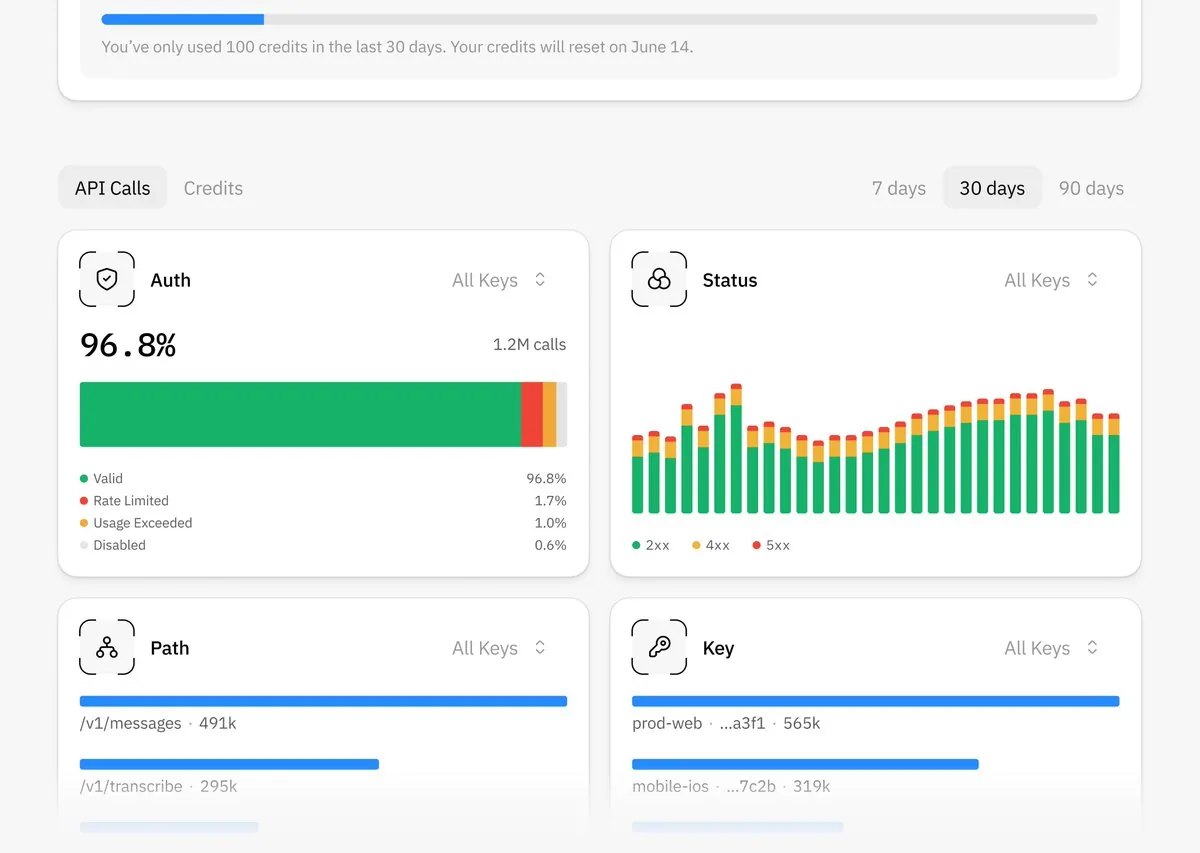The image size is (1200, 853).
Task: Click the green Valid segment of Auth bar
Action: tap(300, 414)
